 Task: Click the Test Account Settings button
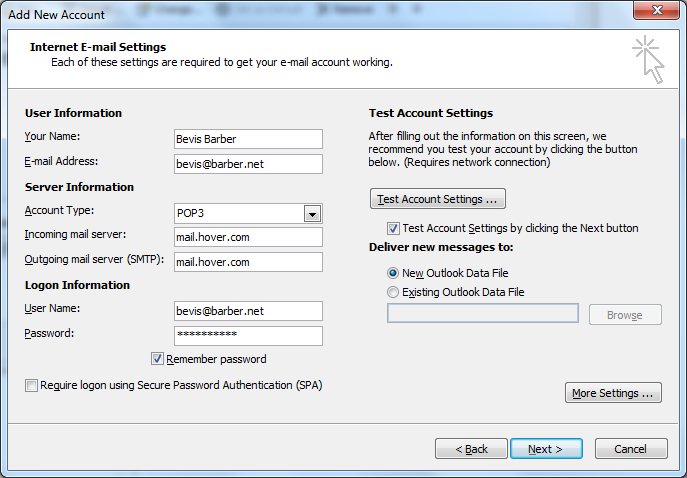[x=438, y=199]
